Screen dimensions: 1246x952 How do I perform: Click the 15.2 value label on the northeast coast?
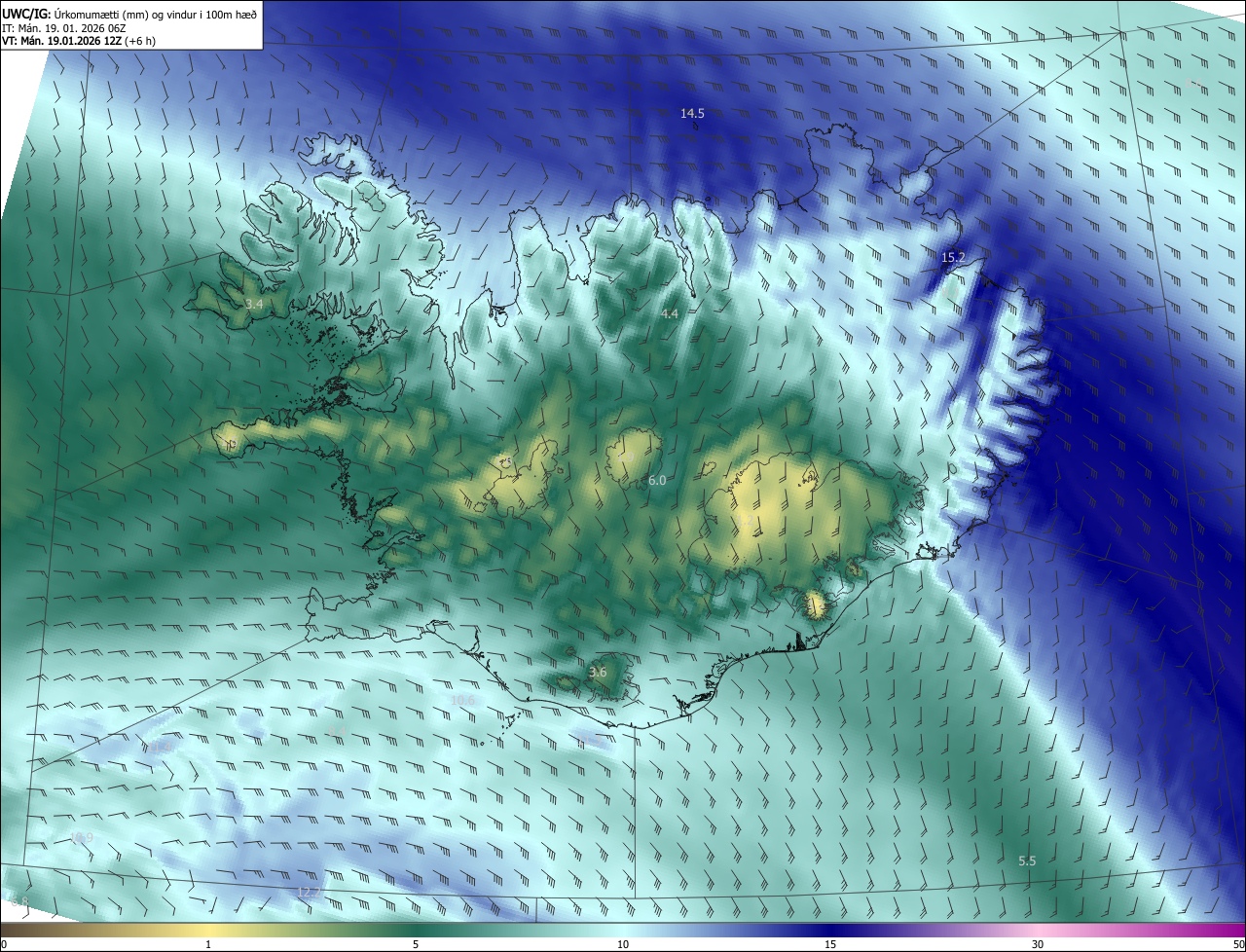pos(953,258)
